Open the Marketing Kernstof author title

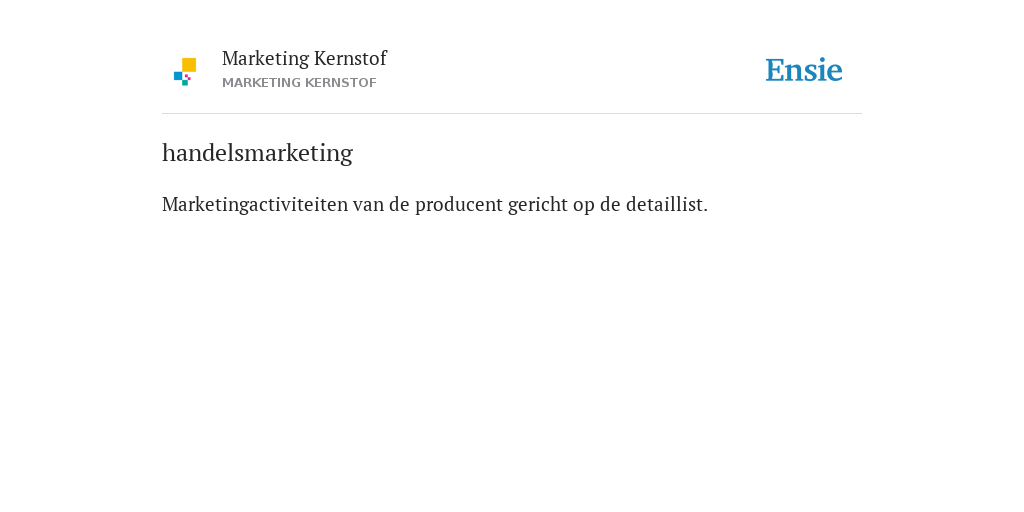pyautogui.click(x=304, y=58)
